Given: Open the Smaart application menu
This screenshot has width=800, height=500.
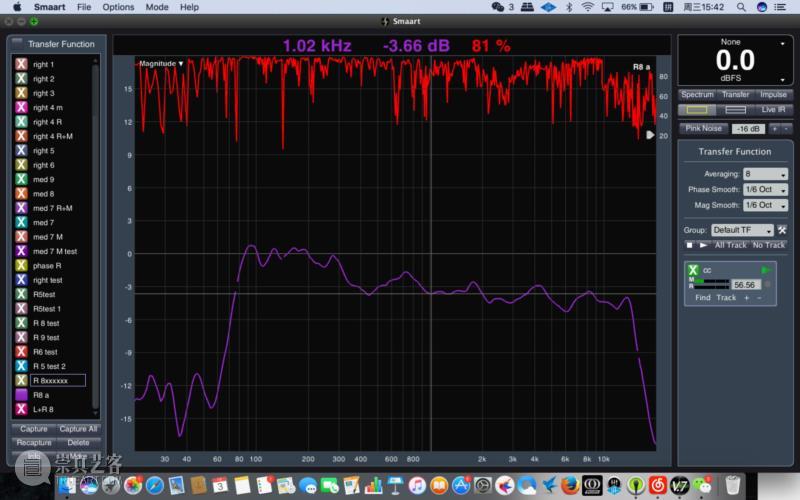Looking at the screenshot, I should [x=49, y=7].
